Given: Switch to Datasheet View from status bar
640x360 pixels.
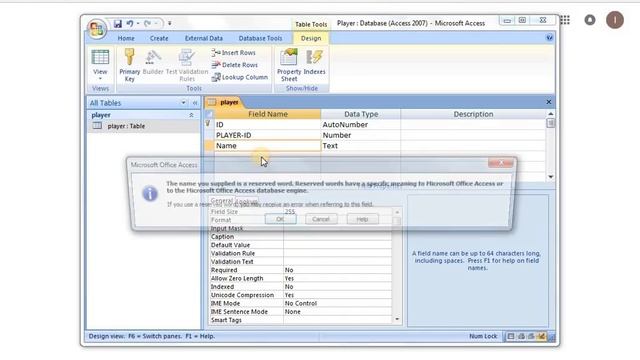Looking at the screenshot, I should pyautogui.click(x=511, y=336).
